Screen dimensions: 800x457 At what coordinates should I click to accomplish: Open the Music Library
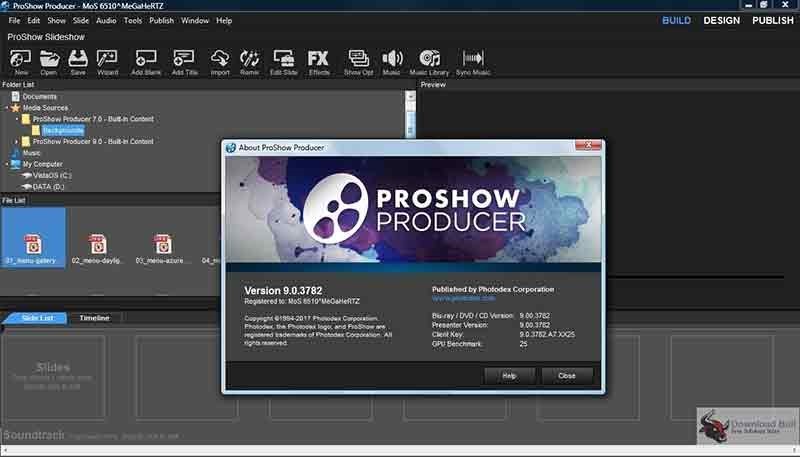[429, 62]
